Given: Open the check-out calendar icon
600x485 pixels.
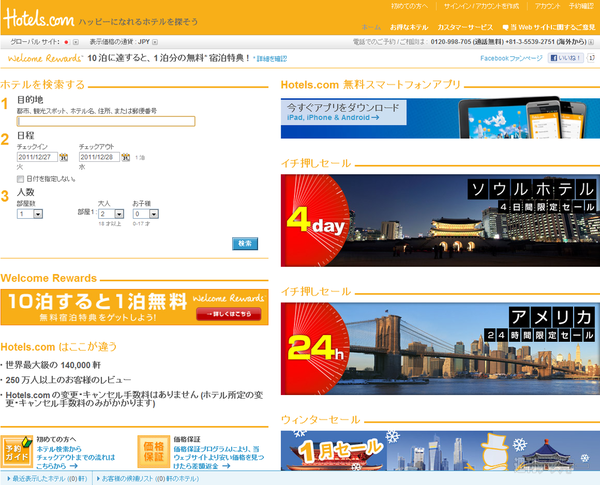Looking at the screenshot, I should [x=126, y=157].
